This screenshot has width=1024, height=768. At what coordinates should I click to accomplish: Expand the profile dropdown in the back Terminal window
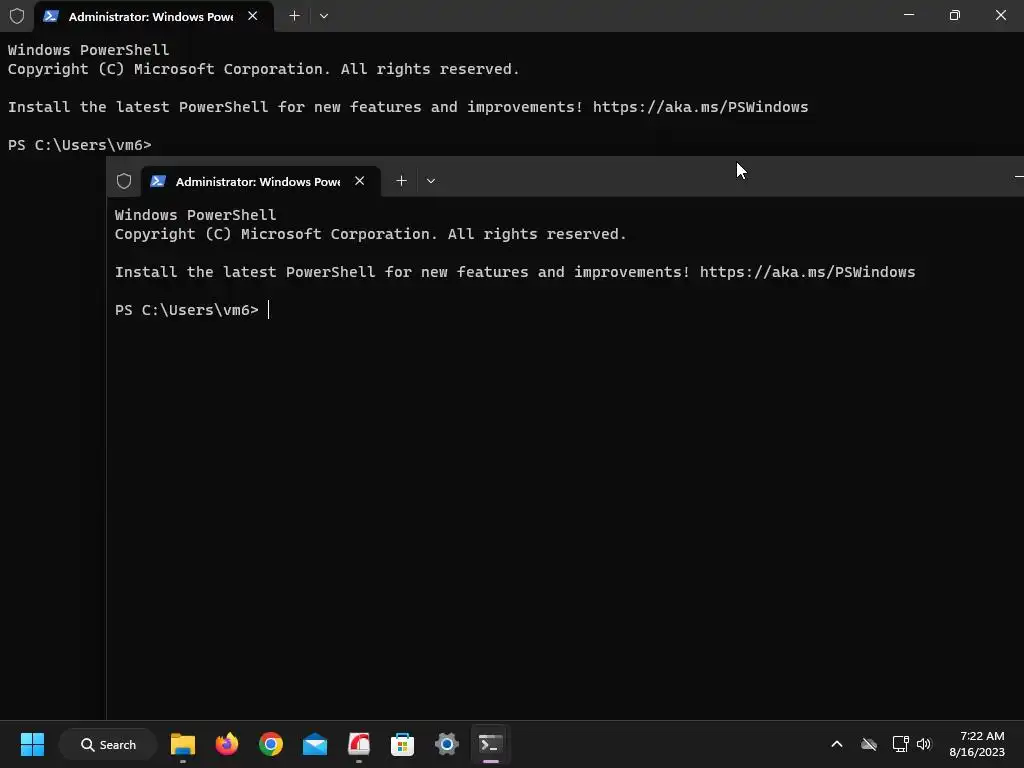324,16
